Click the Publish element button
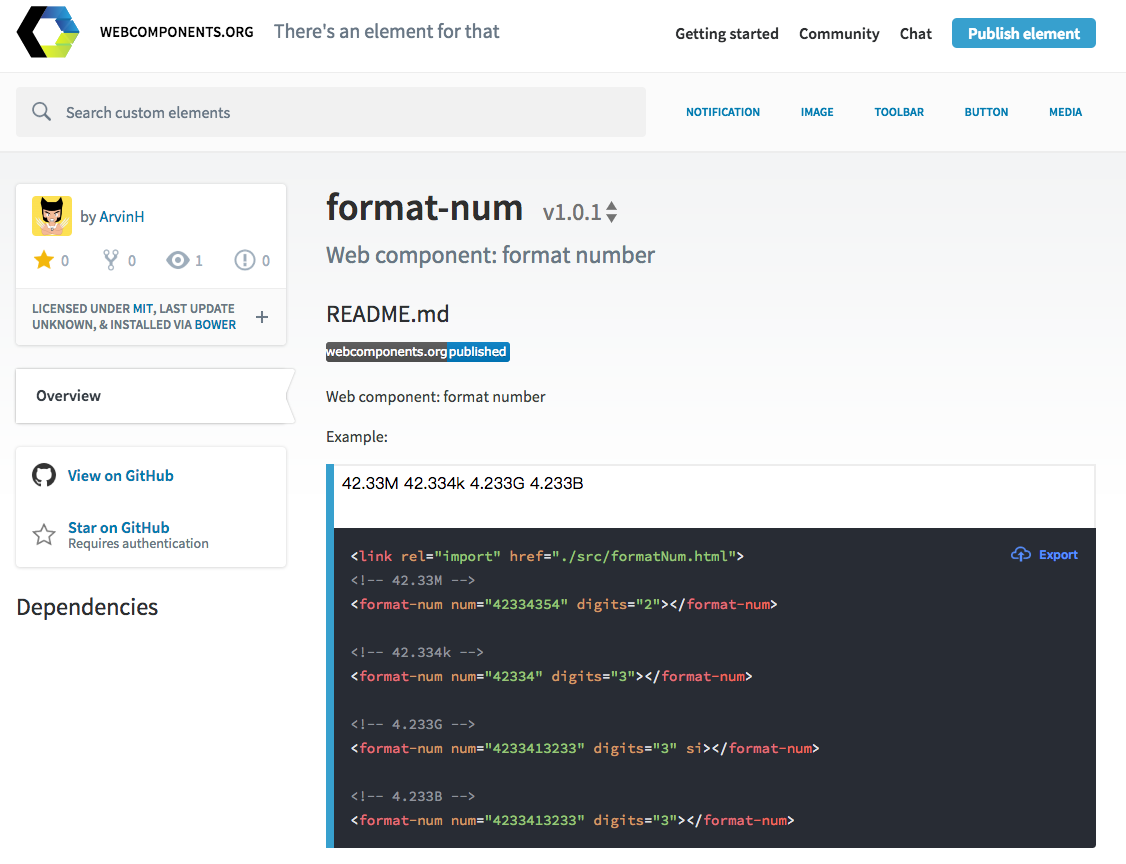The image size is (1126, 864). [x=1023, y=33]
